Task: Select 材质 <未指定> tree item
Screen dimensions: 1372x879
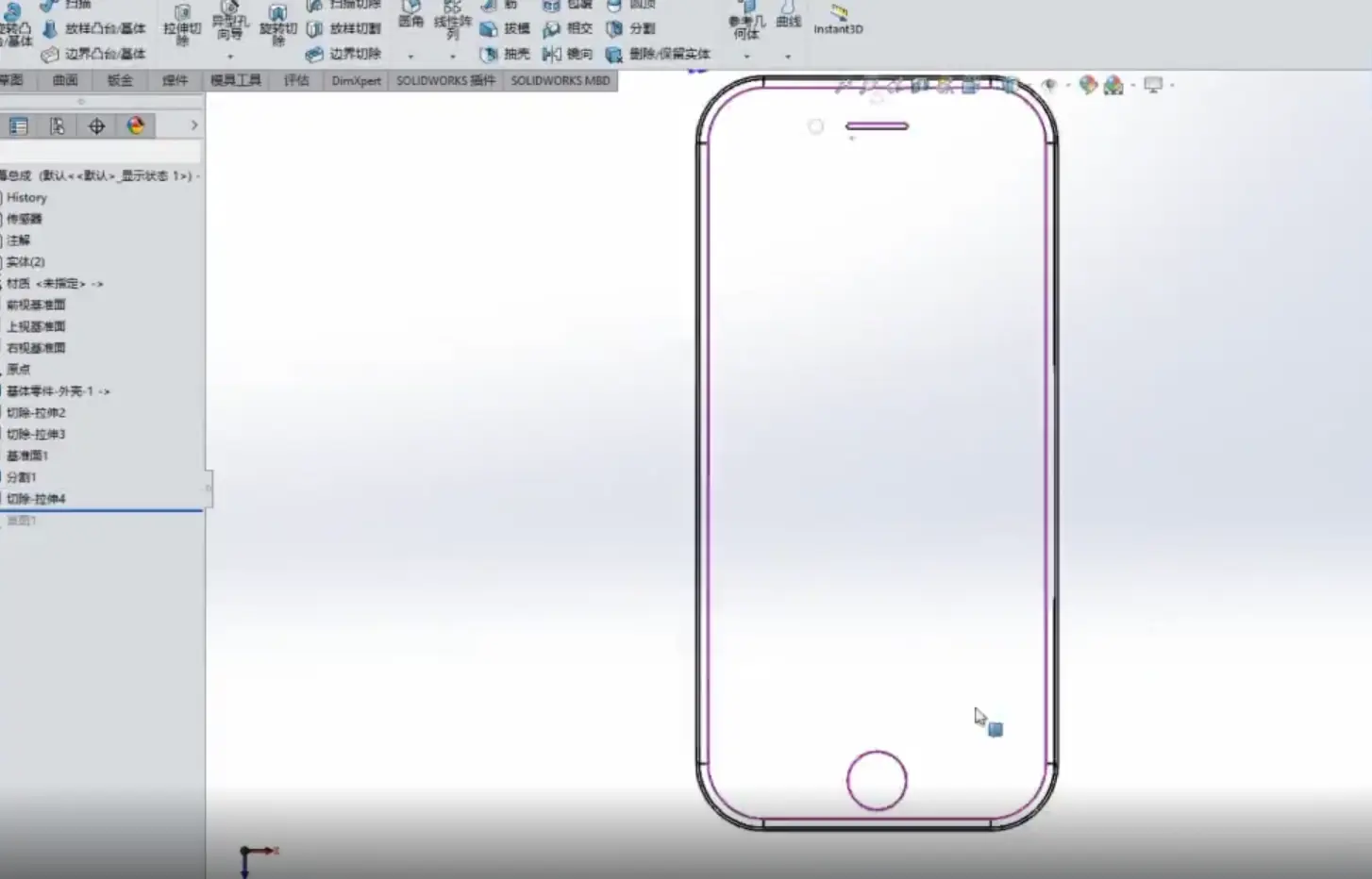Action: 54,284
